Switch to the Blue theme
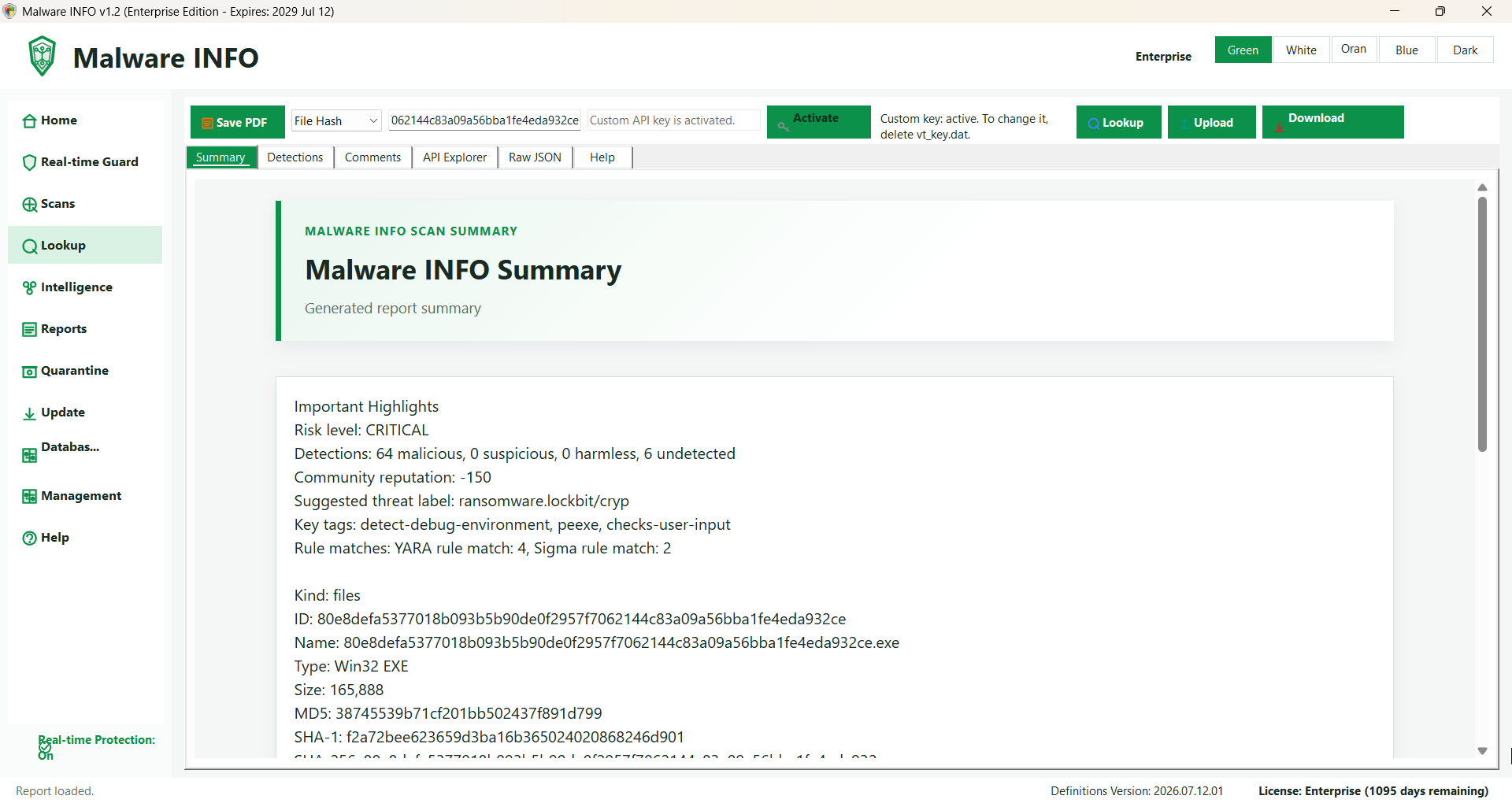Screen dimensions: 1512x803 point(1406,50)
